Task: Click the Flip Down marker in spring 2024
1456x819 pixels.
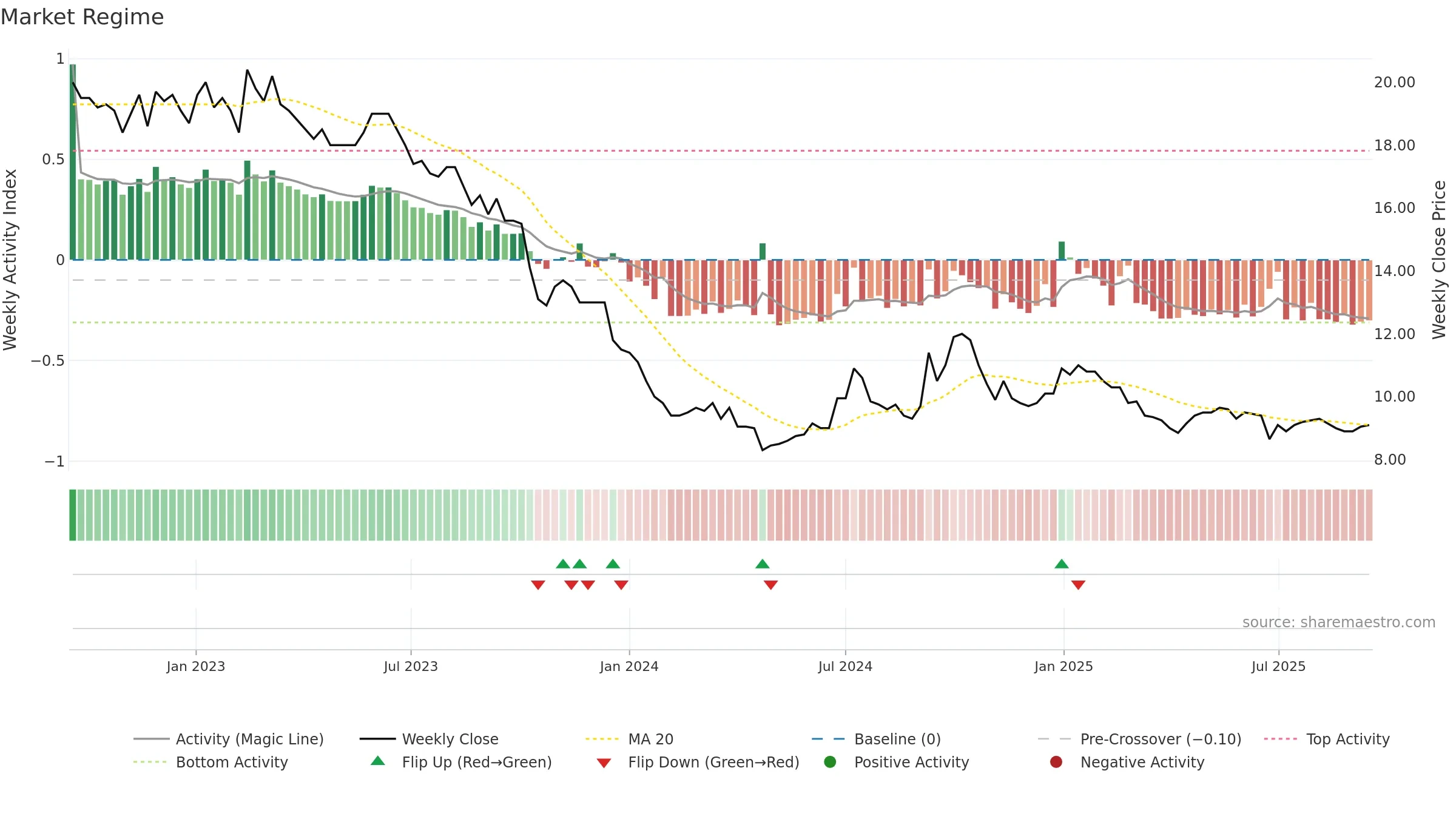Action: [x=771, y=585]
